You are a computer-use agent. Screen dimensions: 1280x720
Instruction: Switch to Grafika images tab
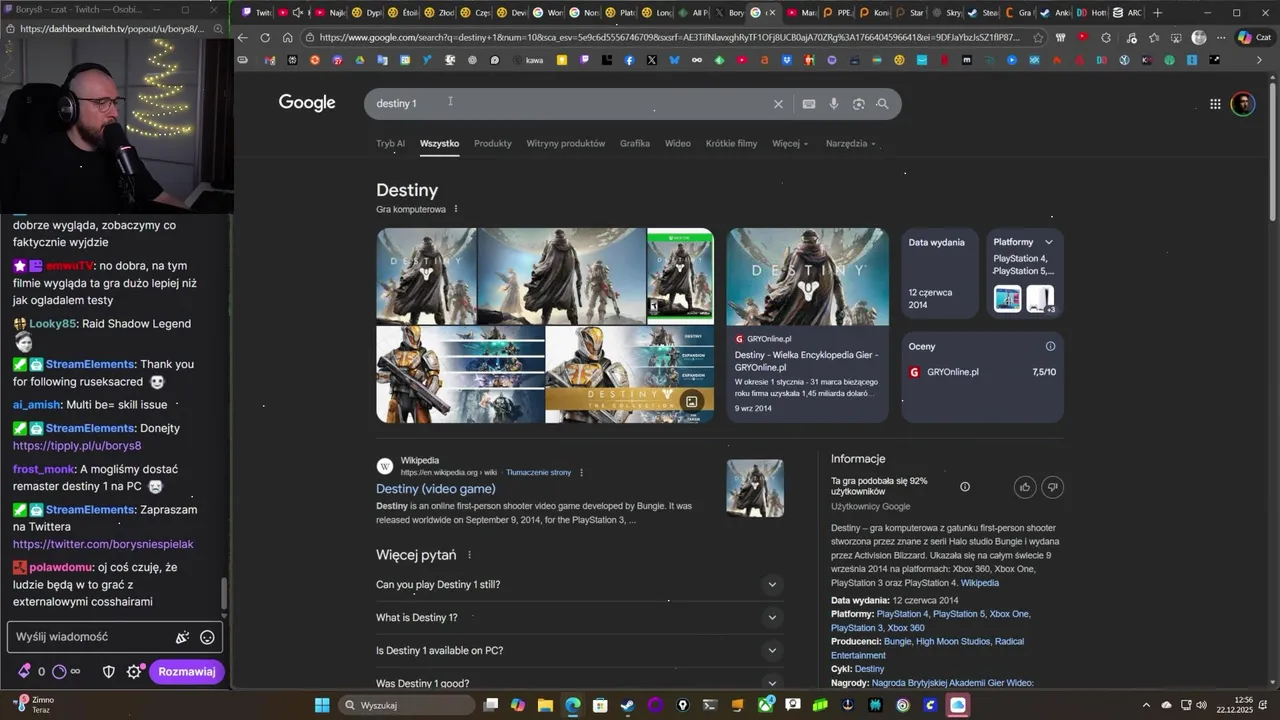pos(634,144)
